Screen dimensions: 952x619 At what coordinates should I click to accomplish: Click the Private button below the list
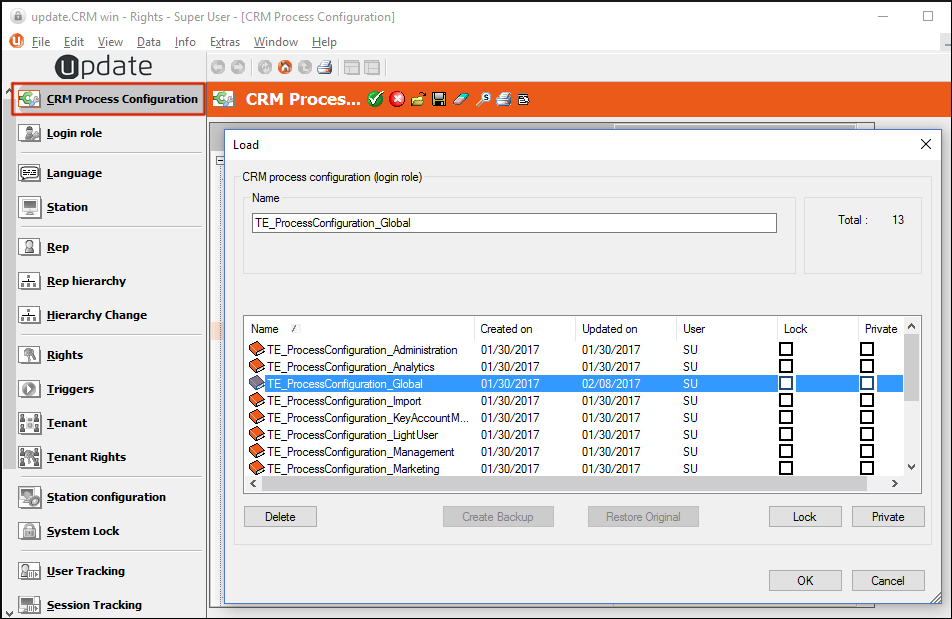tap(888, 517)
